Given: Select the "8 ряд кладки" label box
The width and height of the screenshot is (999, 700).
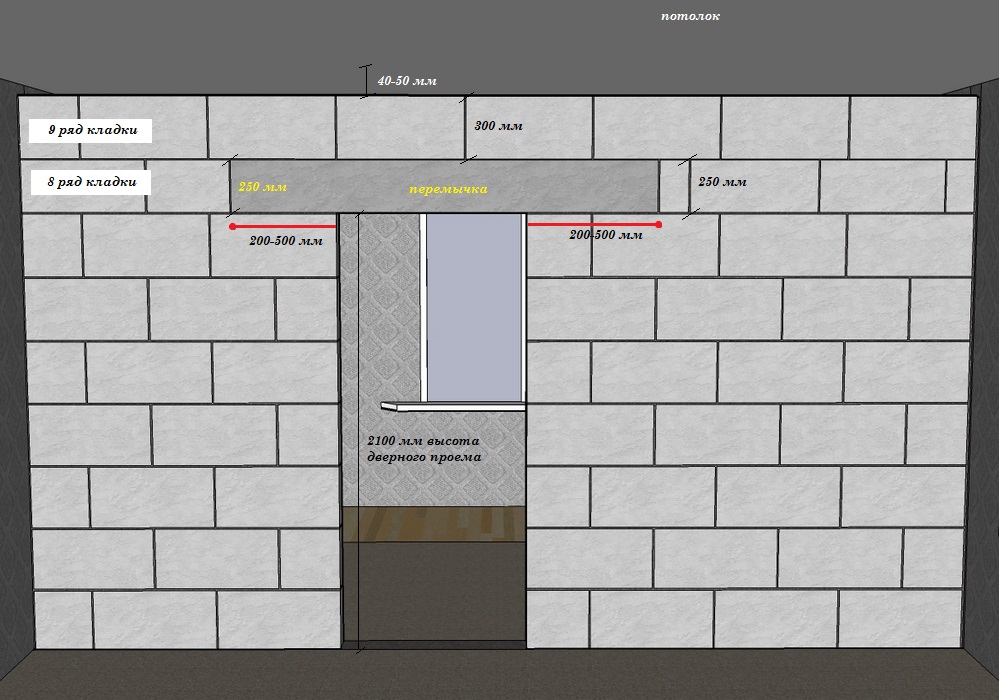Looking at the screenshot, I should (85, 182).
